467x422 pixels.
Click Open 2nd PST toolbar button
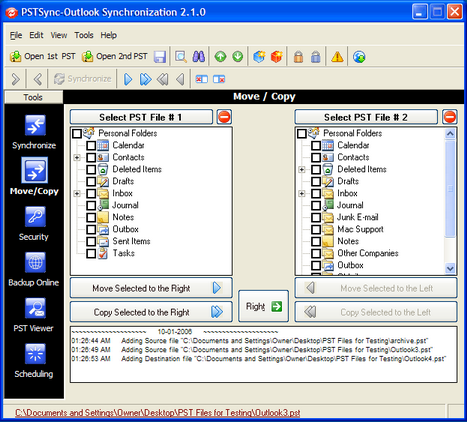pyautogui.click(x=115, y=56)
